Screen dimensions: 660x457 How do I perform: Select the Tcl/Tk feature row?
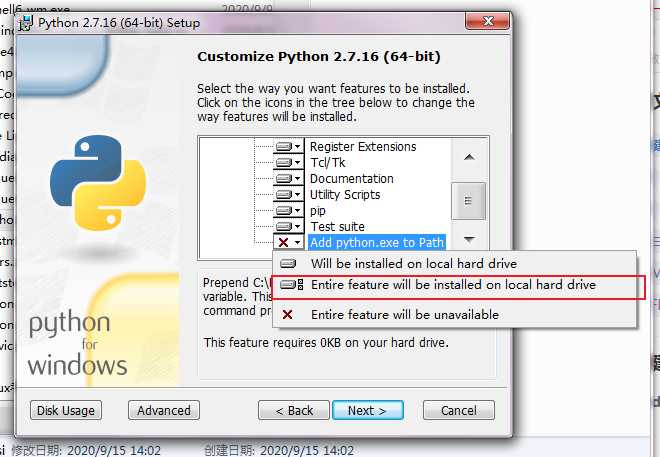click(327, 162)
